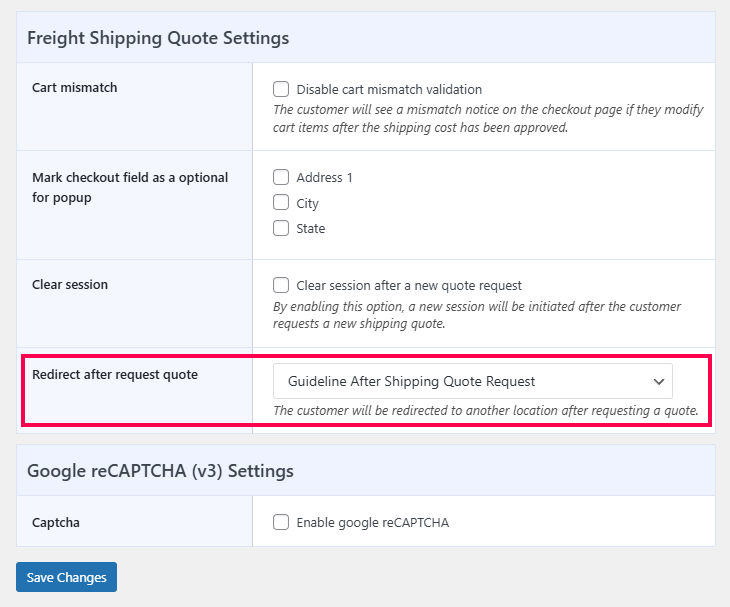This screenshot has width=730, height=607.
Task: Click the Captcha row label
Action: [x=56, y=521]
